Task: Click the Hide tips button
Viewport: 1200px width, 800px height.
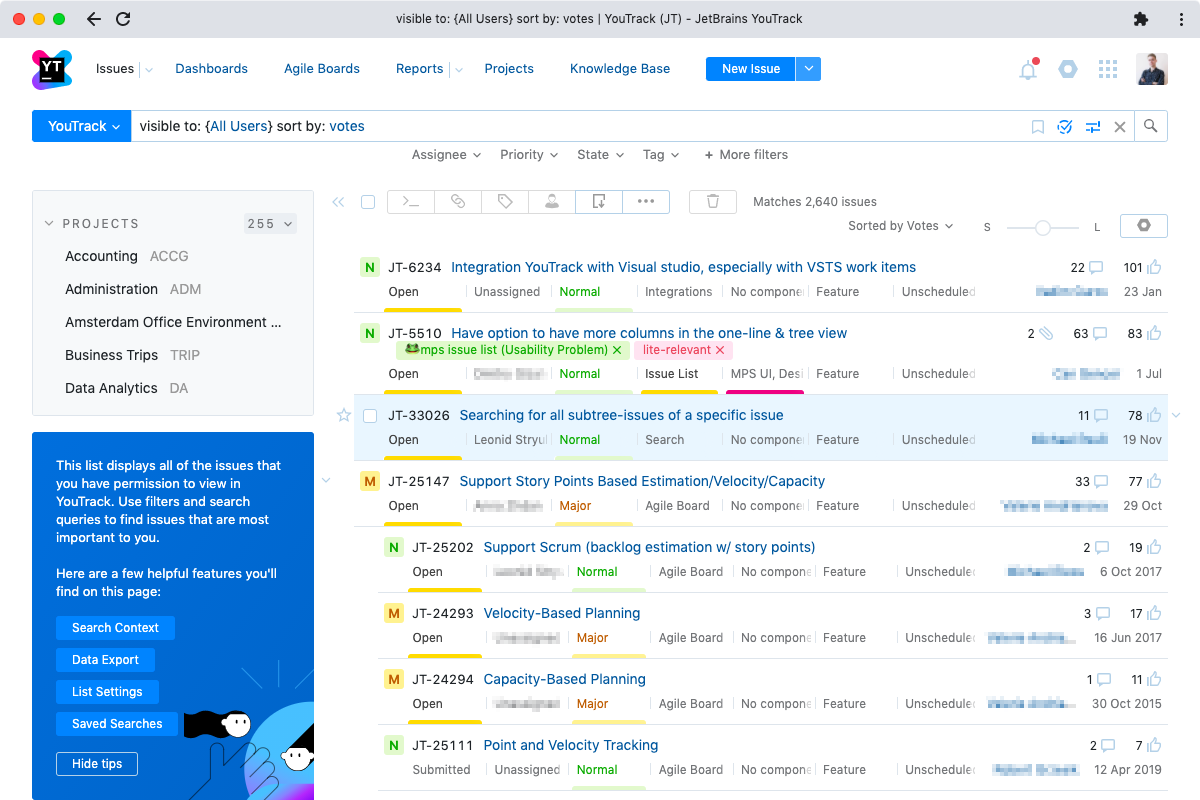Action: pyautogui.click(x=97, y=764)
